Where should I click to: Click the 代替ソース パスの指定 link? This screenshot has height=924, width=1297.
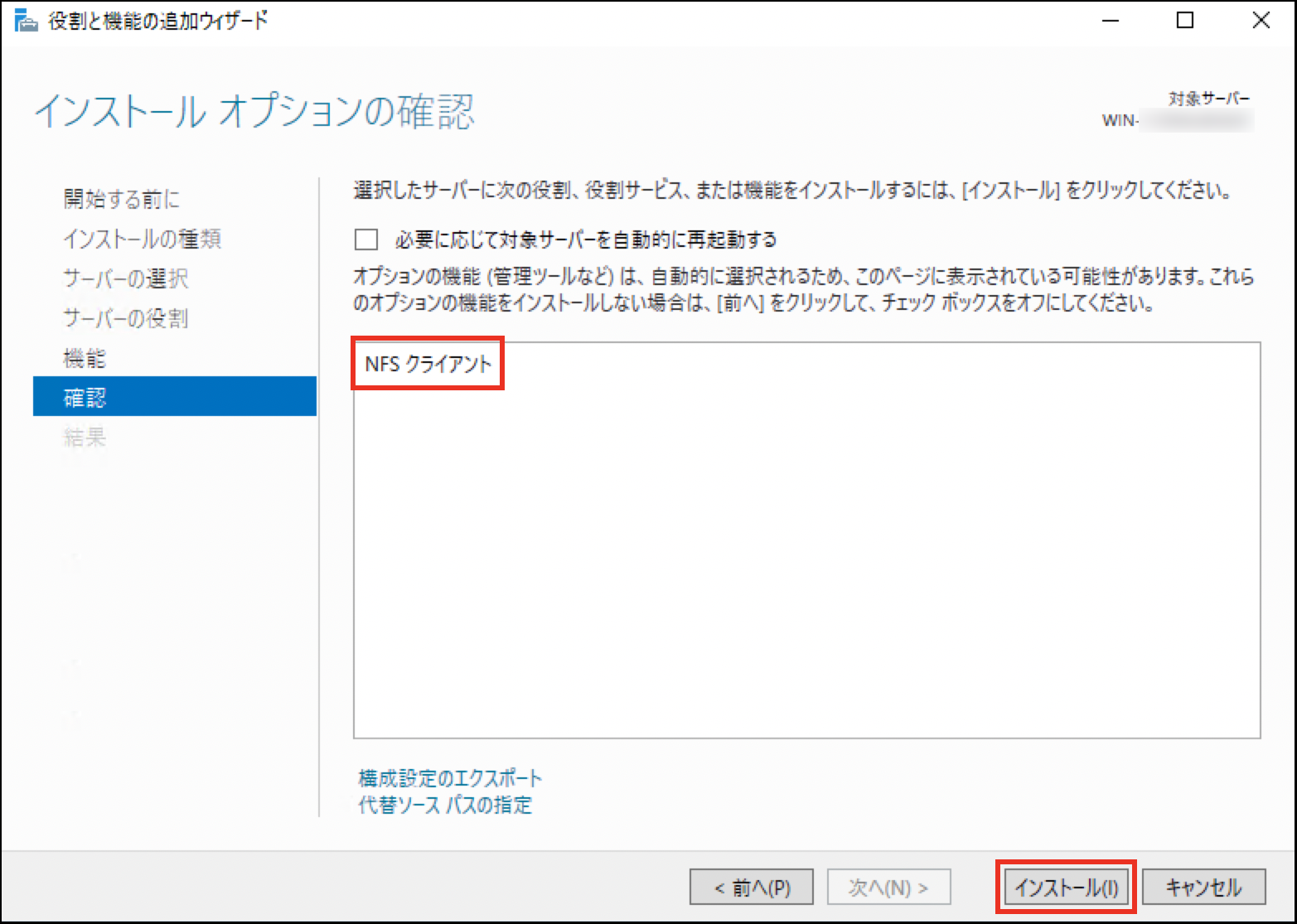coord(445,805)
